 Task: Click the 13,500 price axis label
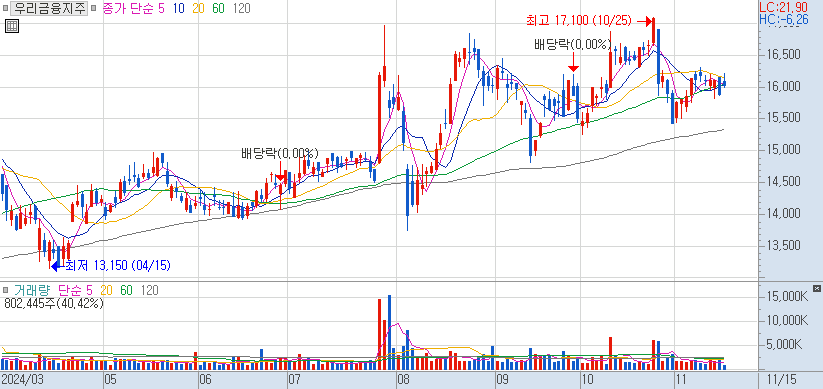click(x=783, y=246)
